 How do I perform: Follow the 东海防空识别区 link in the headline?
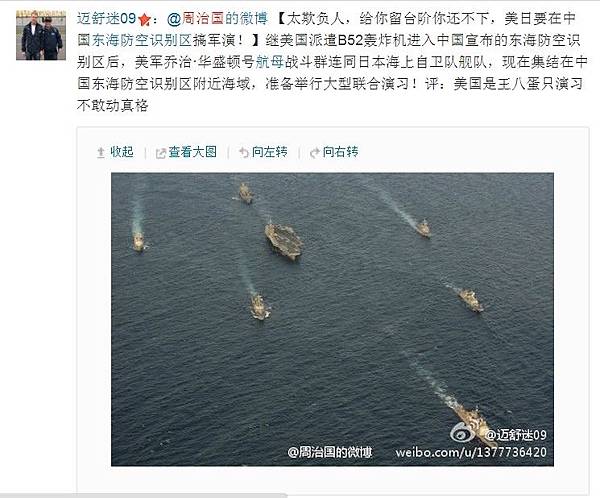[x=141, y=40]
